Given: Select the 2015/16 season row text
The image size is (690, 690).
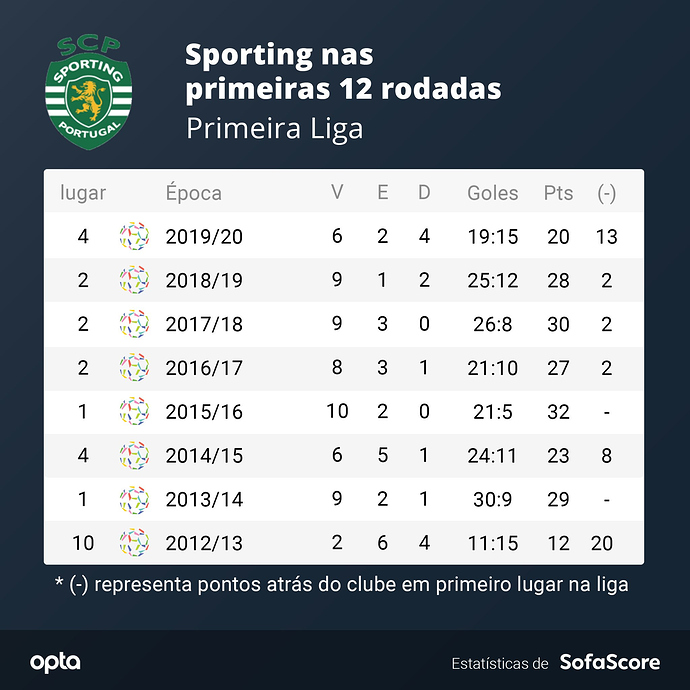Looking at the screenshot, I should click(204, 412).
